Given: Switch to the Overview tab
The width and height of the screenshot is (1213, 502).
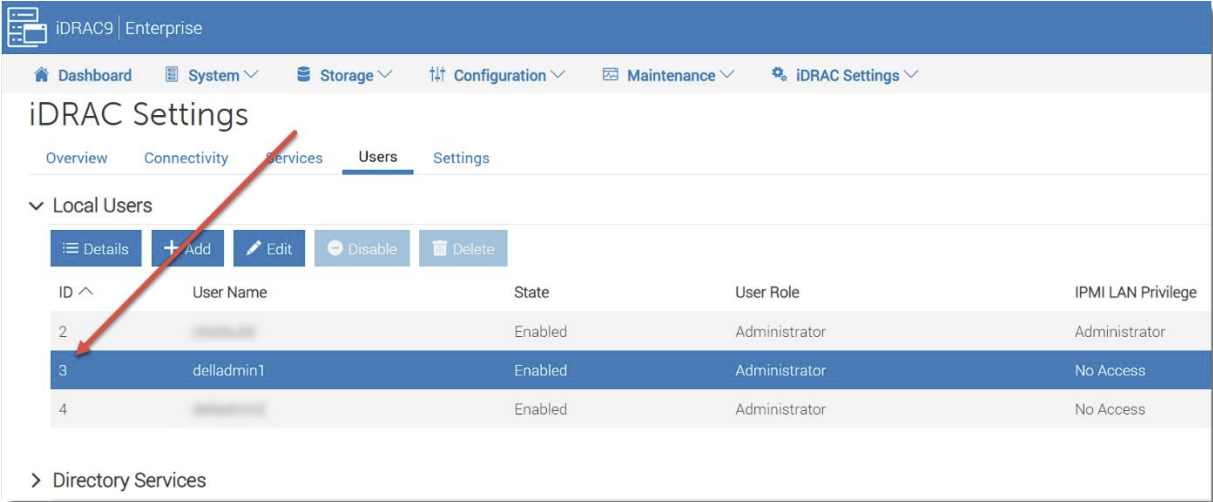Looking at the screenshot, I should click(x=77, y=158).
